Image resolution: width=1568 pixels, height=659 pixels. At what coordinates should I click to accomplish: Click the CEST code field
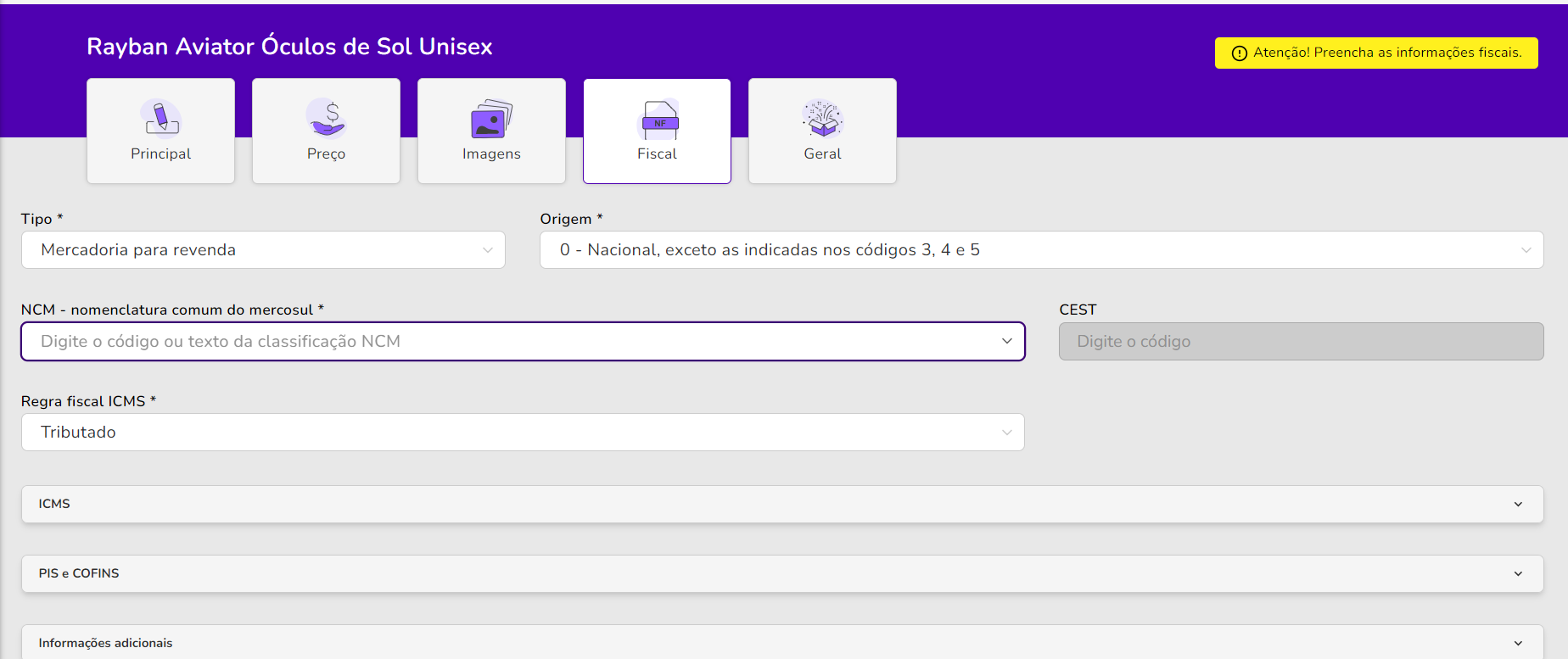[x=1302, y=341]
